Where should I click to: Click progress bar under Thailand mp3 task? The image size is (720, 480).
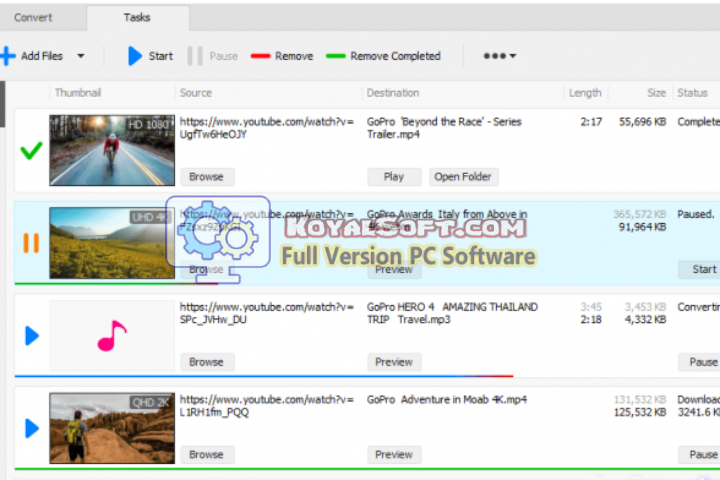tap(264, 376)
